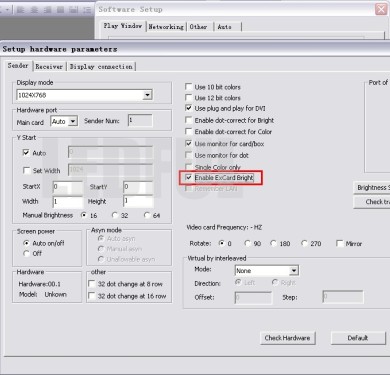Select Manual Brightness 16 radio button
390x375 pixels.
pos(84,215)
